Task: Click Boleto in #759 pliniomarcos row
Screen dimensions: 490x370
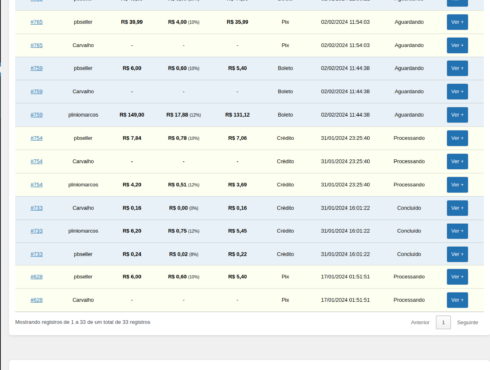Action: click(x=285, y=115)
